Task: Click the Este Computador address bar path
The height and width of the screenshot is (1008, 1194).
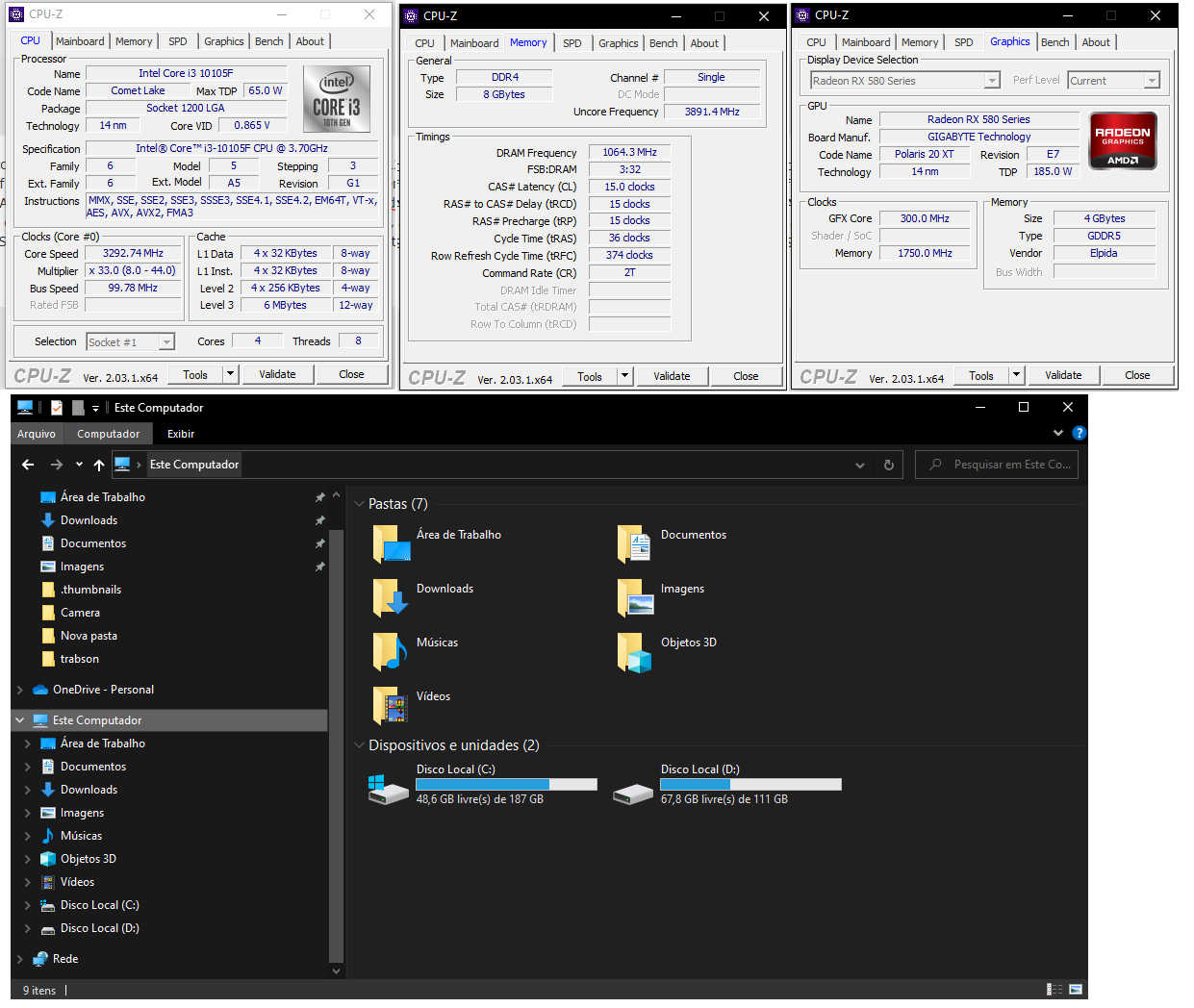Action: point(194,465)
